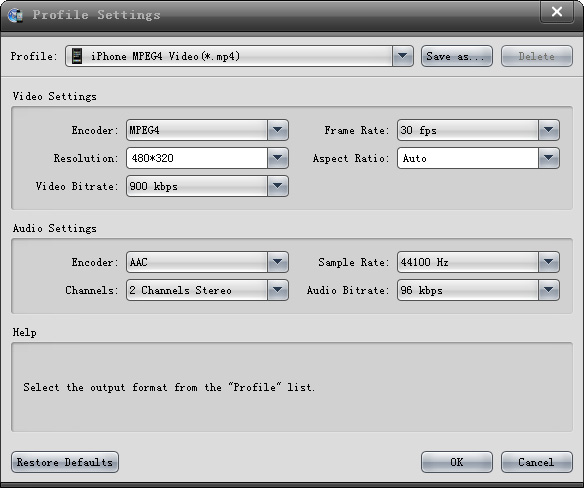
Task: Expand the Video Bitrate dropdown arrow
Action: coord(277,186)
